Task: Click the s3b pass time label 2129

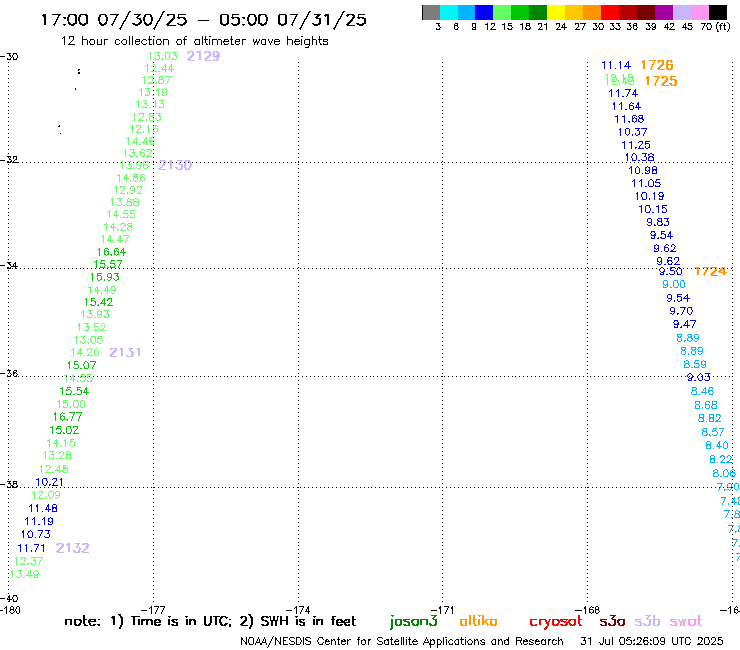Action: pos(203,56)
